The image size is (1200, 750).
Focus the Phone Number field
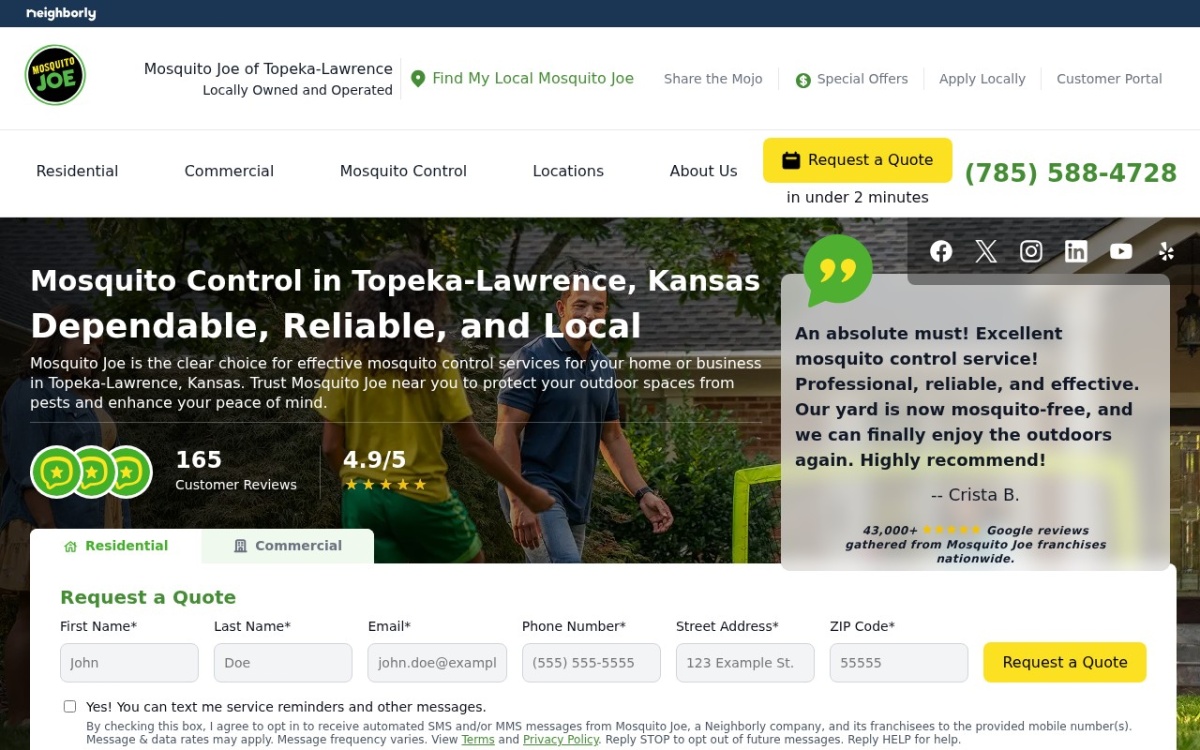tap(591, 663)
